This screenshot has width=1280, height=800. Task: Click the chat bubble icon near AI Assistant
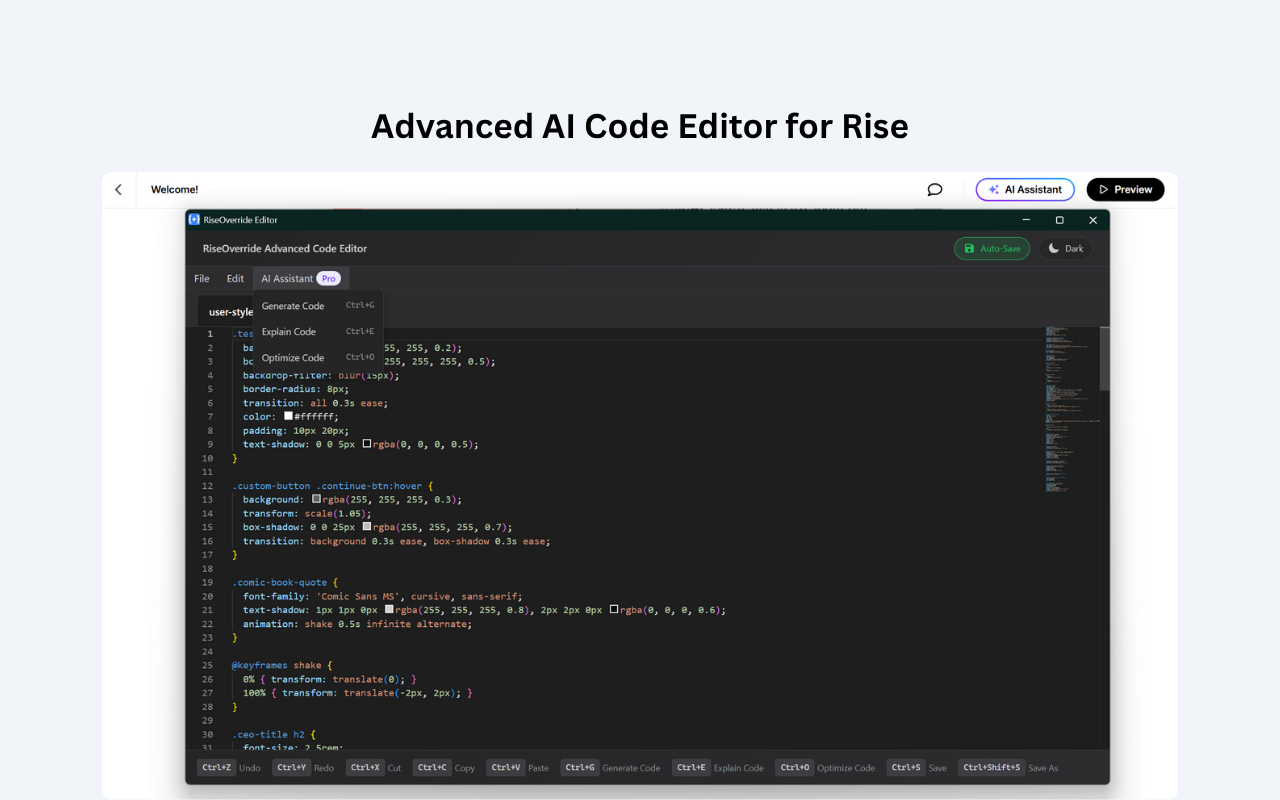tap(934, 189)
